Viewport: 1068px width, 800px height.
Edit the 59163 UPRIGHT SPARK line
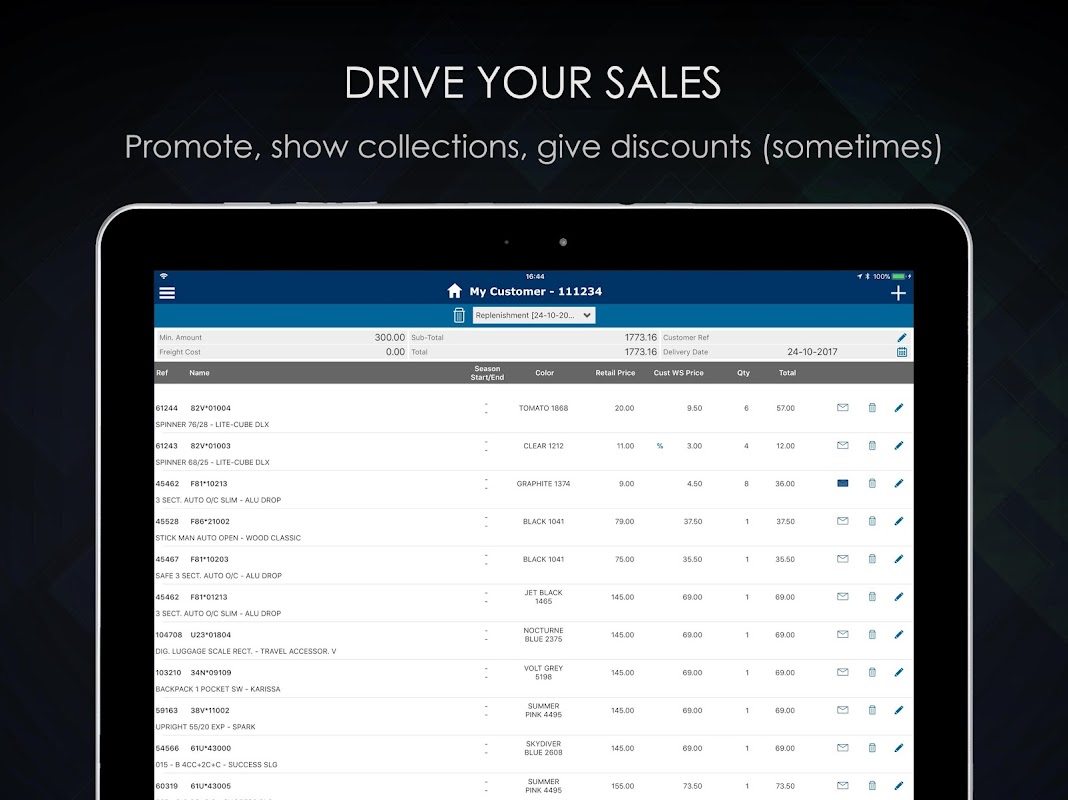tap(898, 709)
